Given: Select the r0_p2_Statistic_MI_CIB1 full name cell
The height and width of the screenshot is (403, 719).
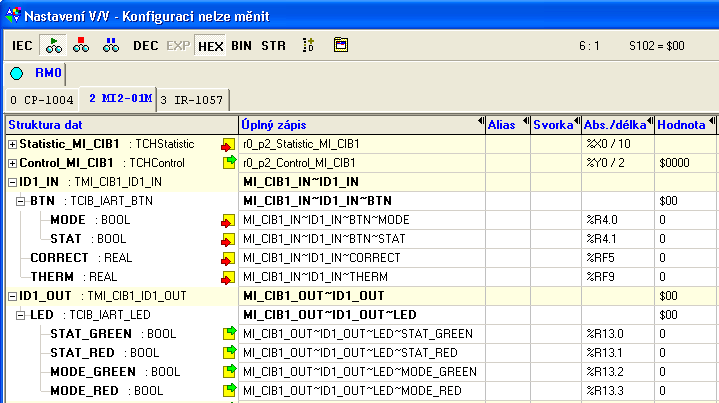Looking at the screenshot, I should [x=362, y=144].
